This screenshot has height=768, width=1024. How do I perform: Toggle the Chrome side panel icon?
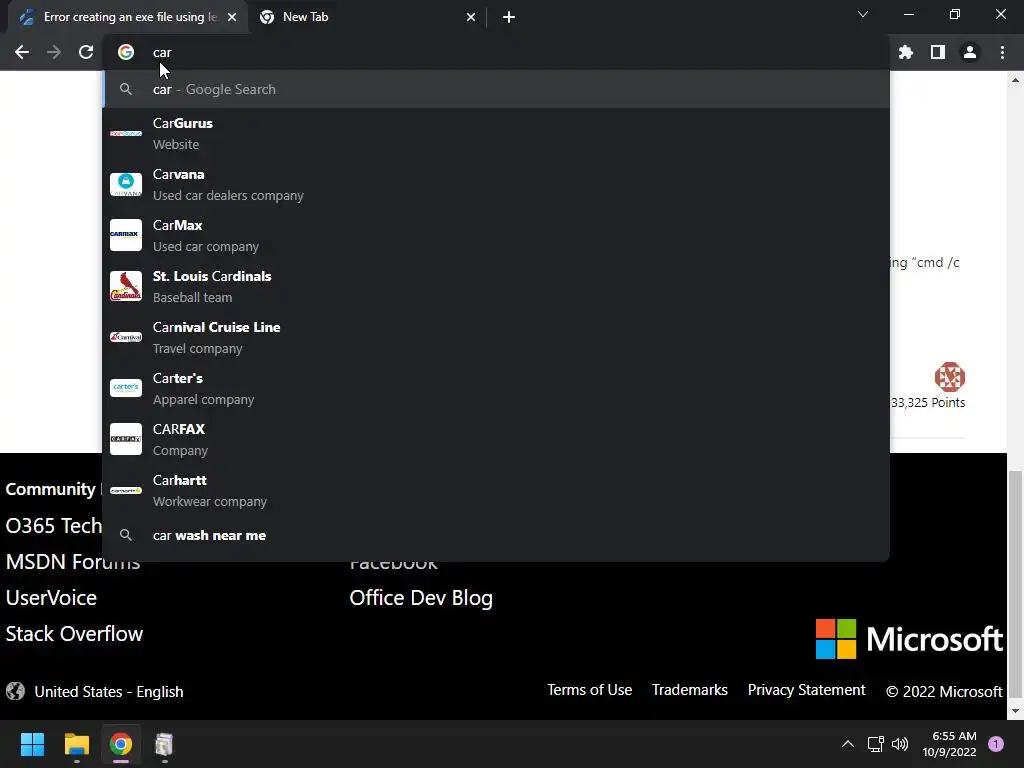(x=938, y=52)
